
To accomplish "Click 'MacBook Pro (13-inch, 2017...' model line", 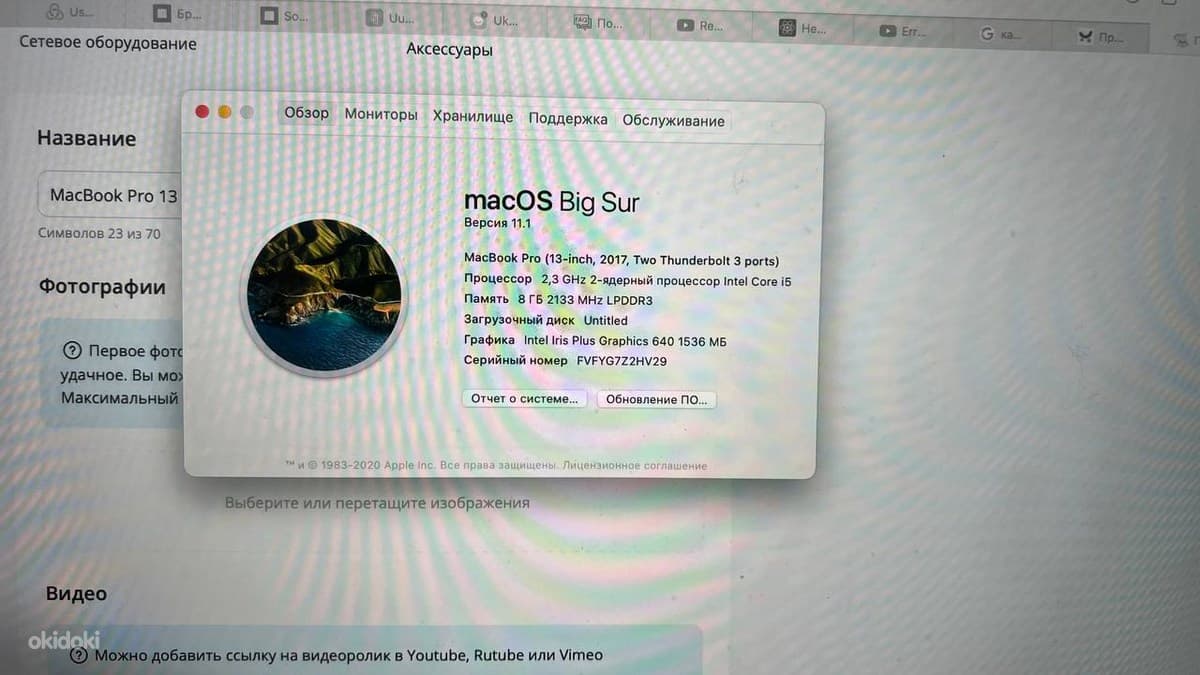I will pyautogui.click(x=622, y=260).
